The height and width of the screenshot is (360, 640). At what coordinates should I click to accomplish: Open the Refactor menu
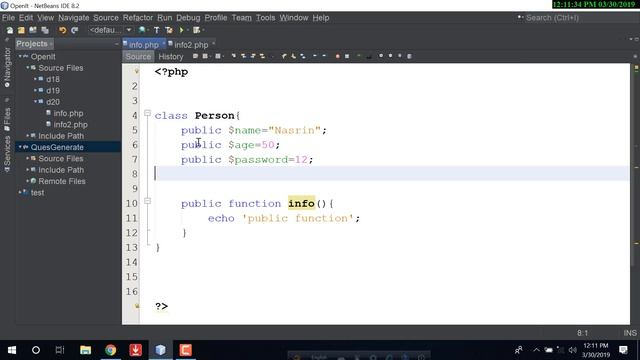(138, 18)
